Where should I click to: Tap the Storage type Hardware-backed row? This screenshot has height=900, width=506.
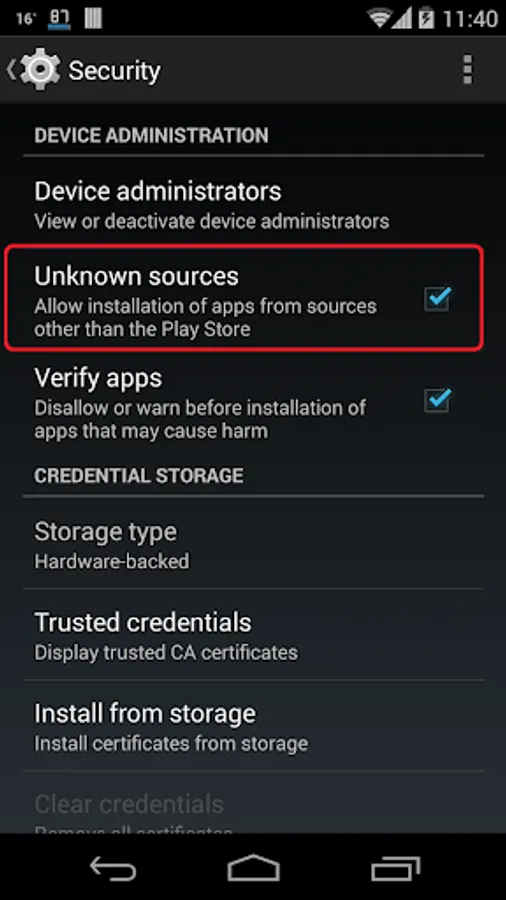[253, 544]
